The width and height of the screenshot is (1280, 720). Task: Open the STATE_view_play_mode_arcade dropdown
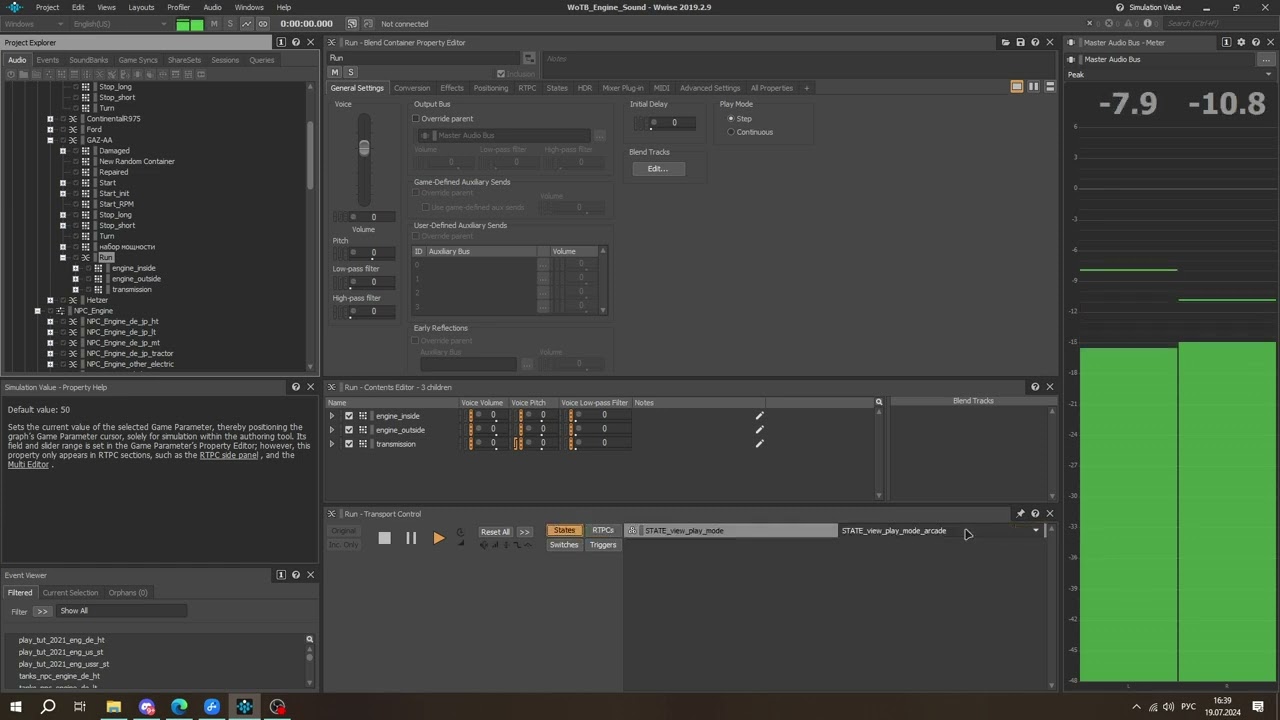point(940,531)
